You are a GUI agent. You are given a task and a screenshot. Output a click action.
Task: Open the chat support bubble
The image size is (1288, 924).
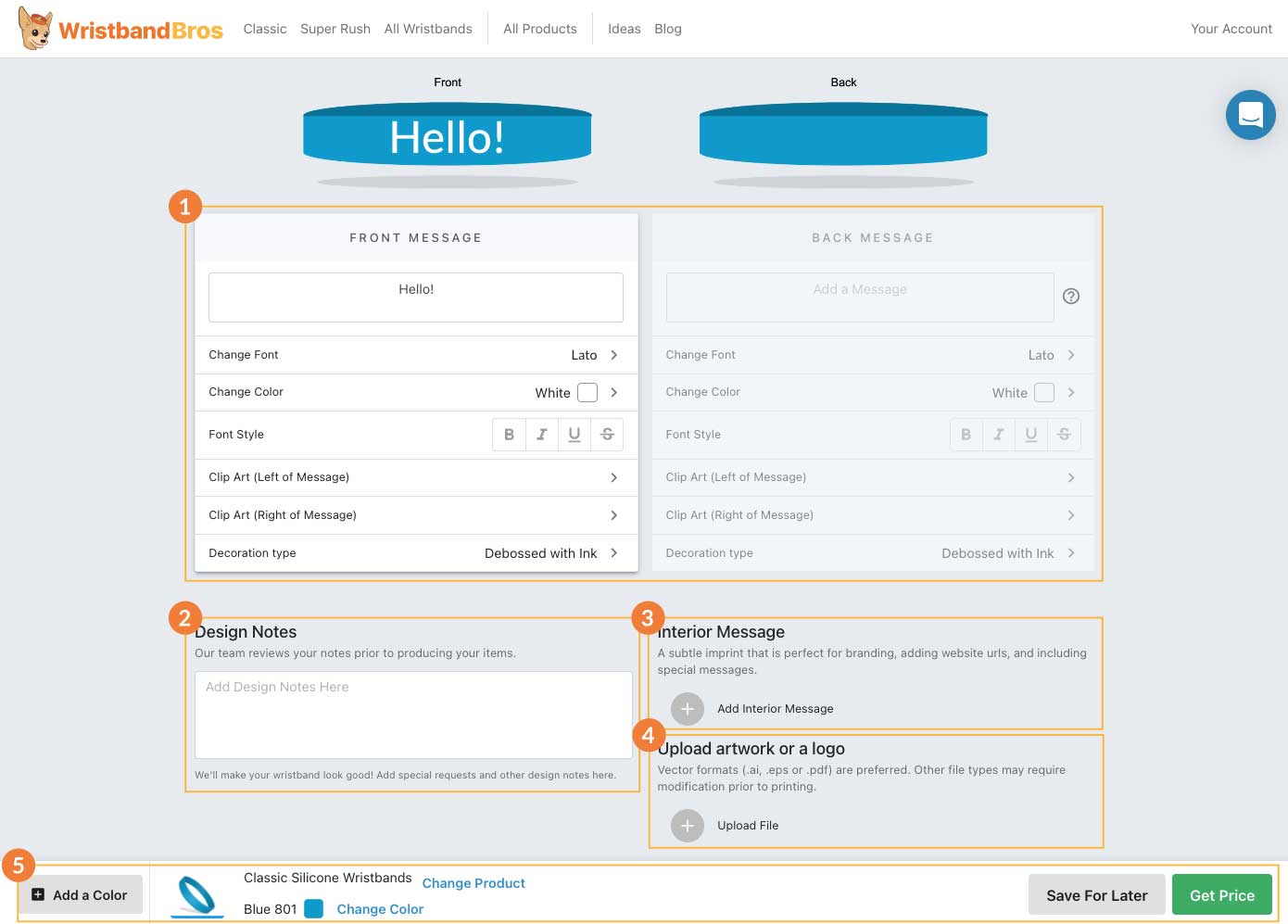point(1250,115)
